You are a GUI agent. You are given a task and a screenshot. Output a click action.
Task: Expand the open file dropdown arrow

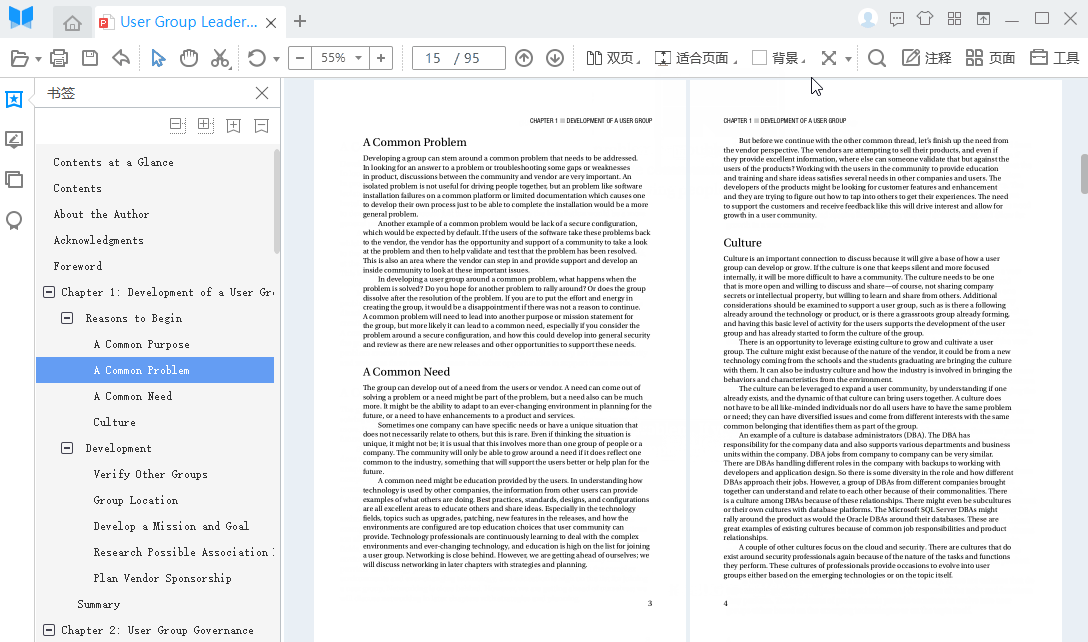point(38,59)
